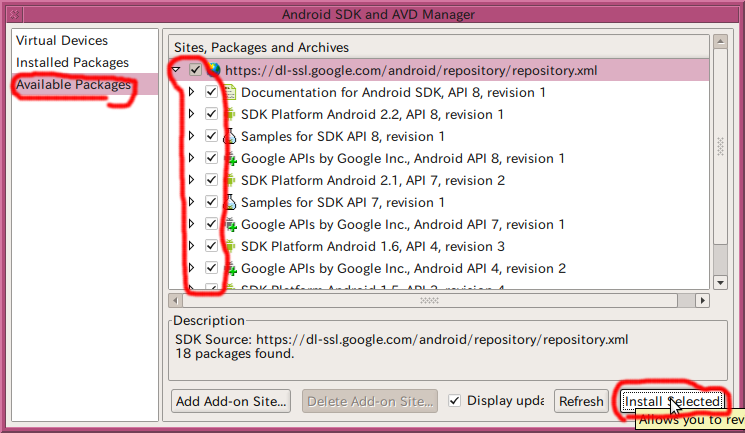
Task: Expand Google APIs Android API 8 row
Action: tap(191, 158)
